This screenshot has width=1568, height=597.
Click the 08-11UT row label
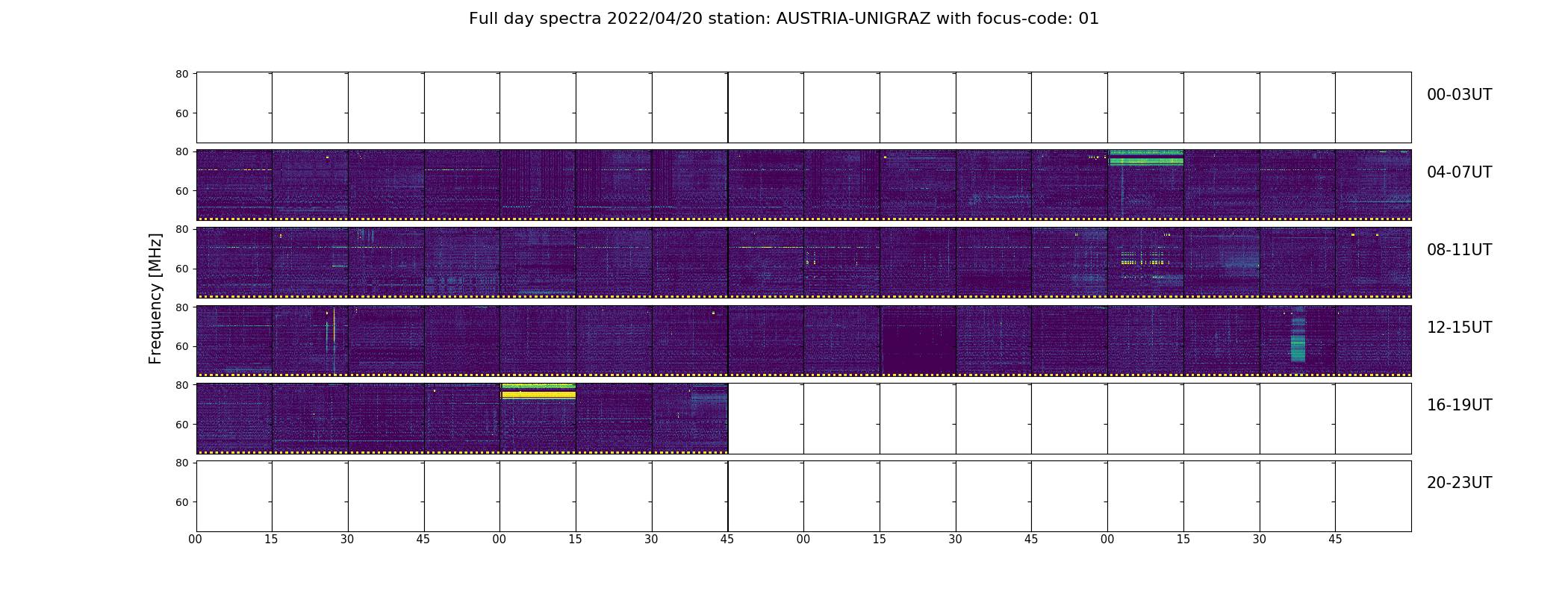pos(1459,250)
